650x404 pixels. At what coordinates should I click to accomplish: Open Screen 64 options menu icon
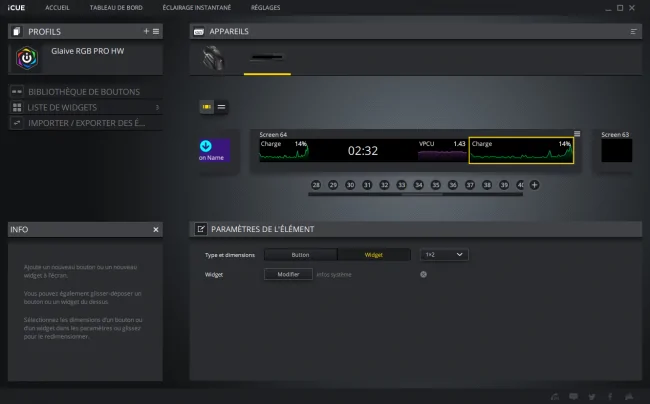[577, 134]
